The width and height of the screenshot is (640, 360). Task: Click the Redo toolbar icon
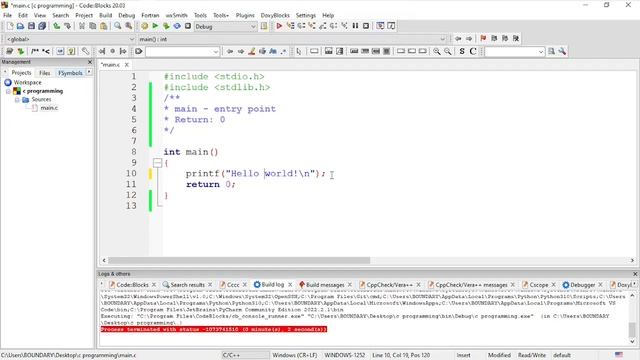pyautogui.click(x=67, y=26)
